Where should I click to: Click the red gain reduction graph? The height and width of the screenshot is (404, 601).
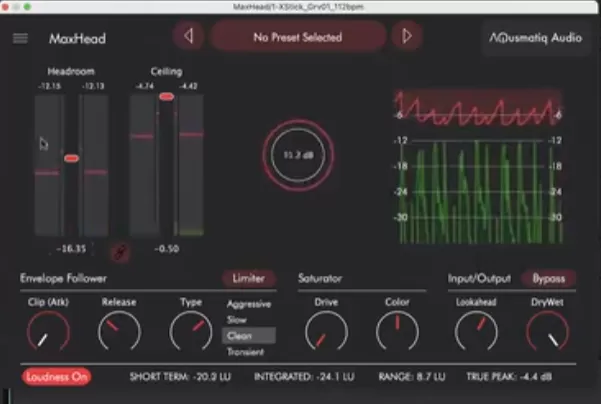[x=478, y=109]
